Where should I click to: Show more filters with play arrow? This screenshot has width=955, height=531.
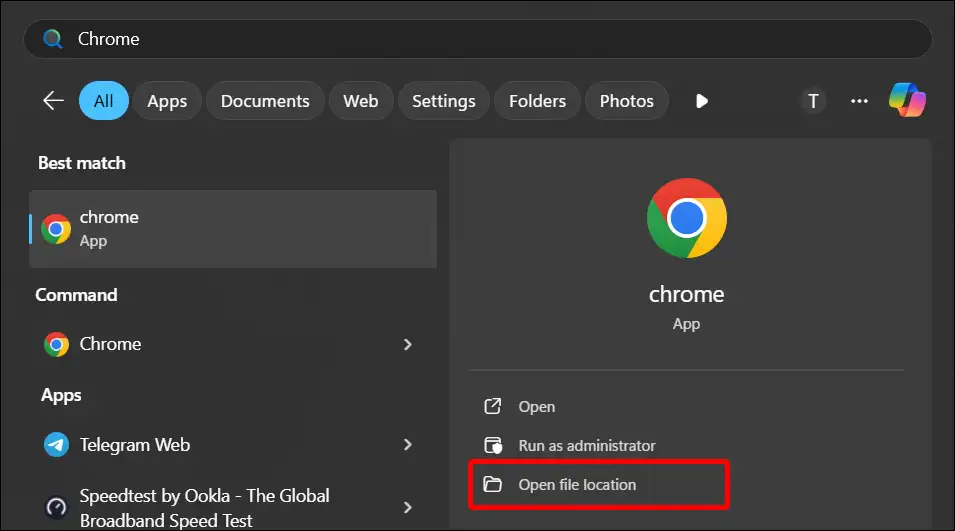pyautogui.click(x=702, y=101)
